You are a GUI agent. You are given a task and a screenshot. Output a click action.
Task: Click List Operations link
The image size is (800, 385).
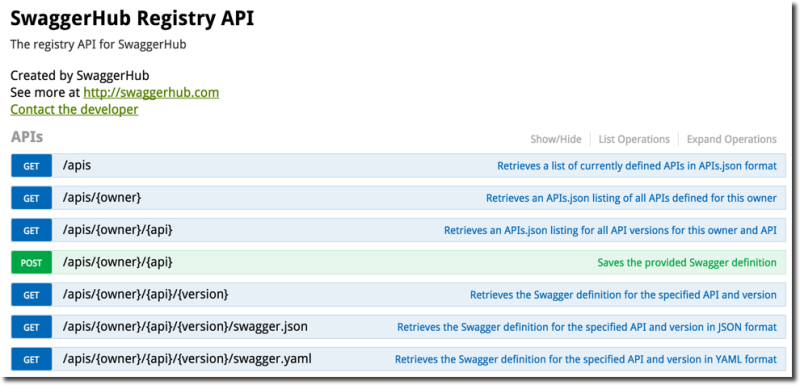coord(634,139)
